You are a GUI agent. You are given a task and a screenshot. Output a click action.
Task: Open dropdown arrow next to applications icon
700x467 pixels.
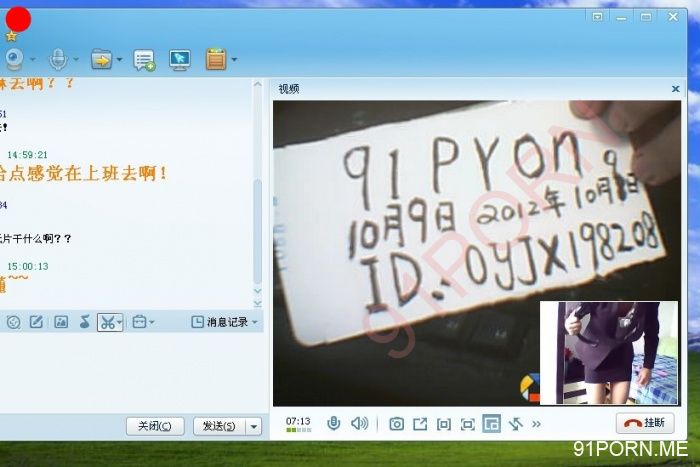pyautogui.click(x=234, y=60)
